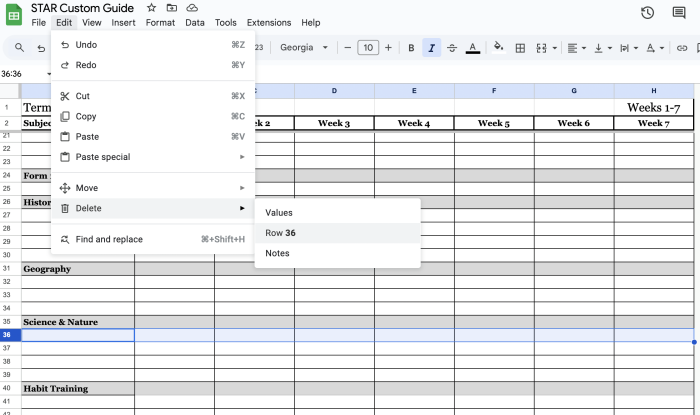
Task: Open the fill color bucket tool
Action: 498,47
